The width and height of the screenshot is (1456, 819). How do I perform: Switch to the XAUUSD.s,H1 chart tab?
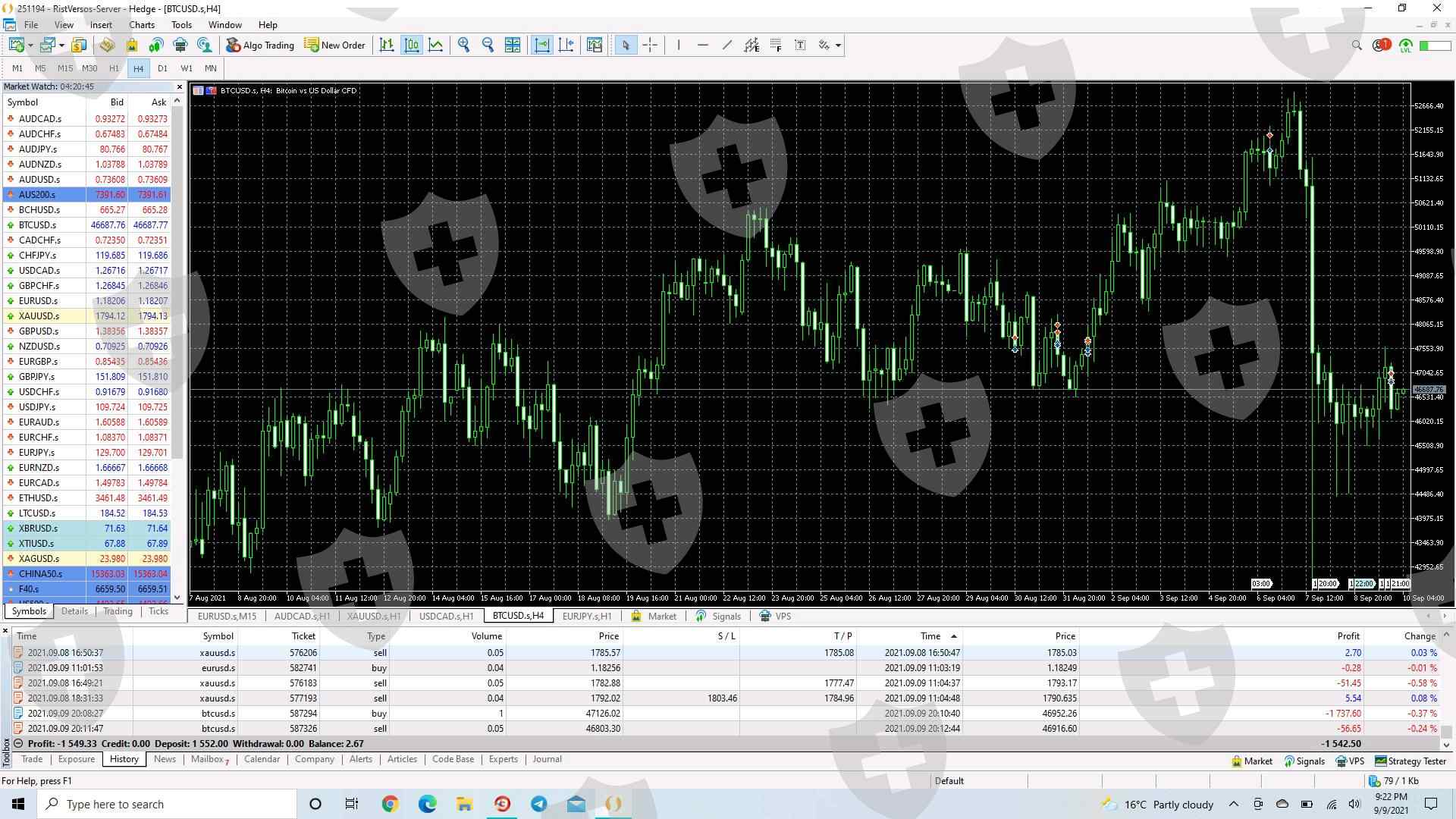pyautogui.click(x=373, y=617)
